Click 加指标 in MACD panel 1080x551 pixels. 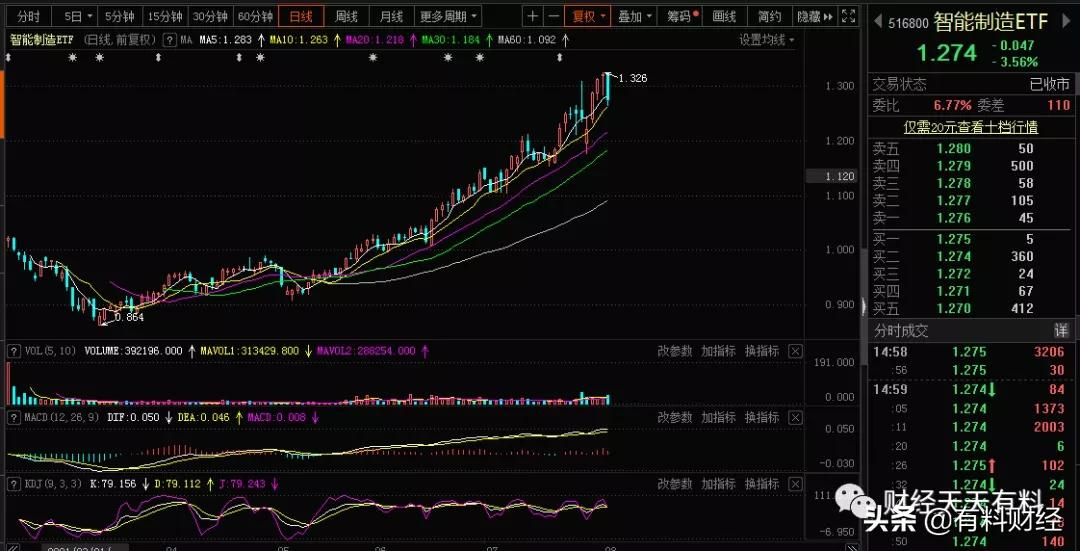pyautogui.click(x=719, y=417)
